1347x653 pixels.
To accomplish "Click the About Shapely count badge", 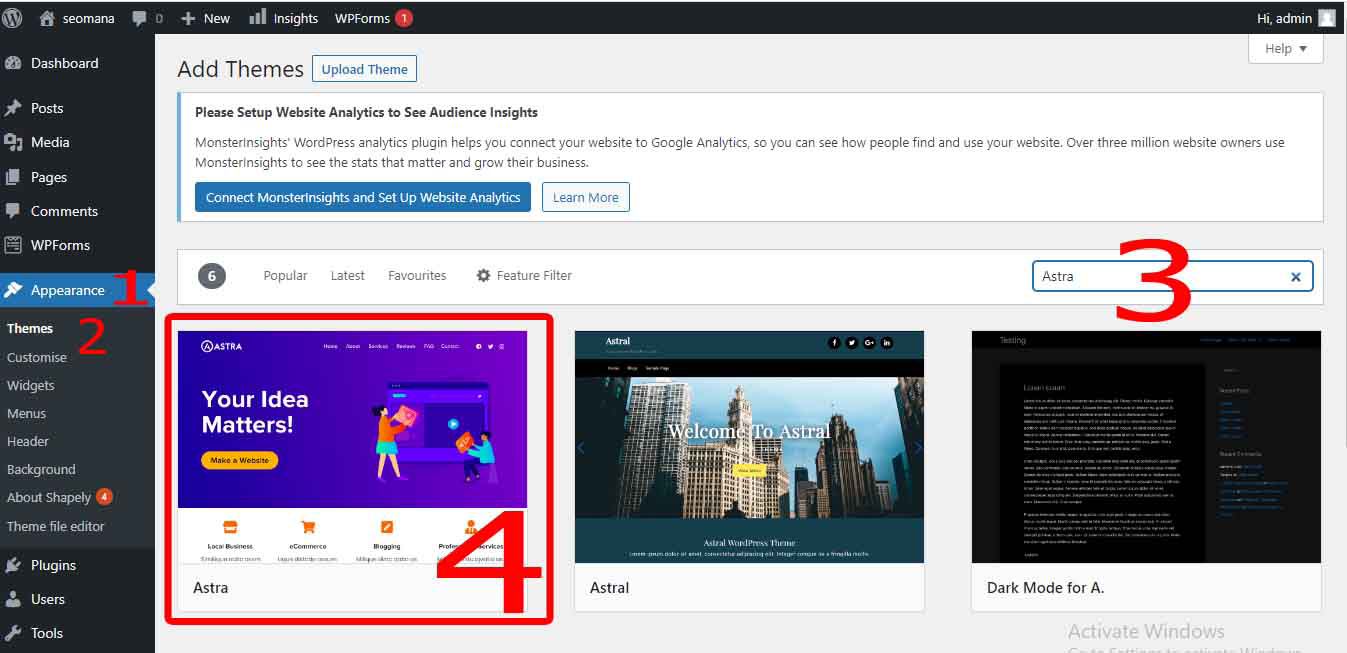I will coord(104,497).
